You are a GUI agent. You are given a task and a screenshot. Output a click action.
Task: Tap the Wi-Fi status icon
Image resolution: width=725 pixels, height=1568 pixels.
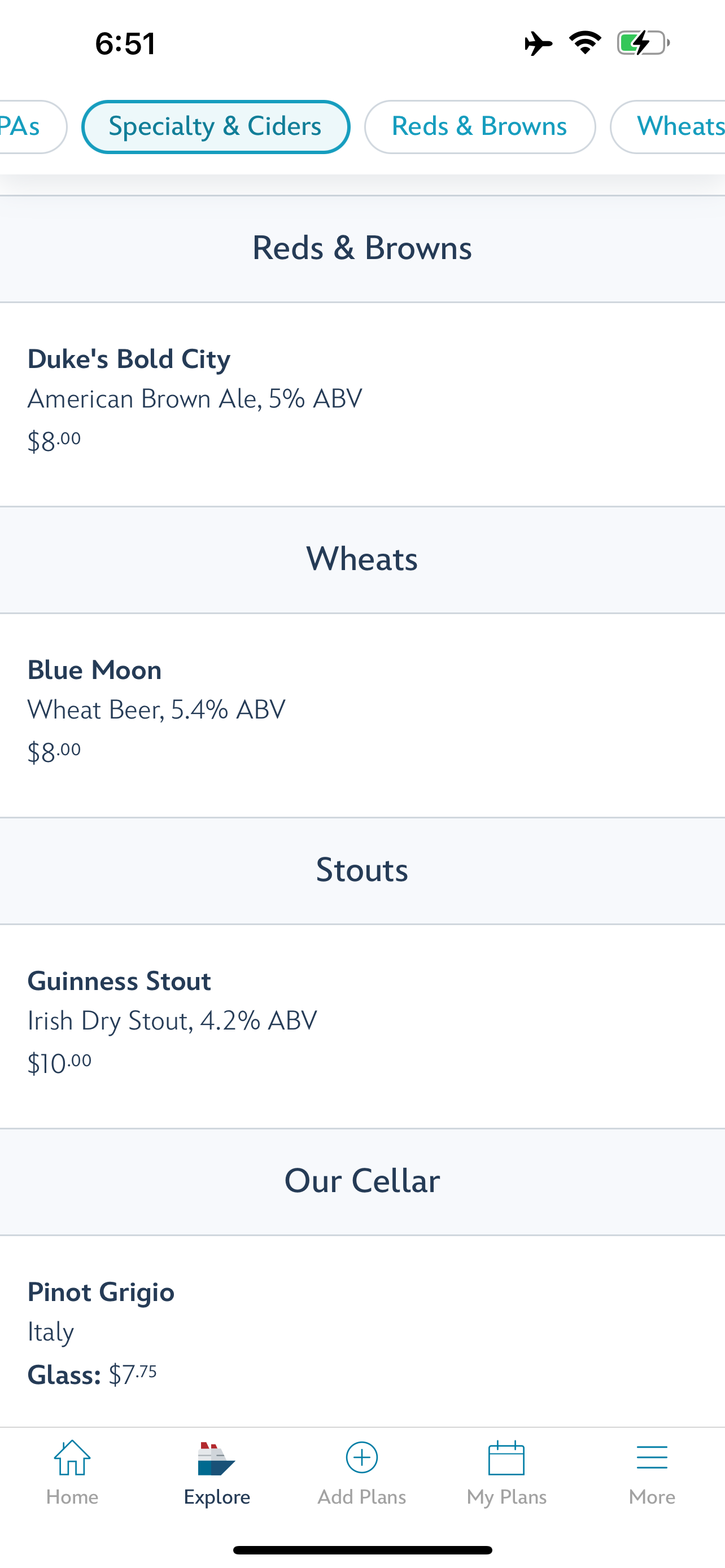585,43
